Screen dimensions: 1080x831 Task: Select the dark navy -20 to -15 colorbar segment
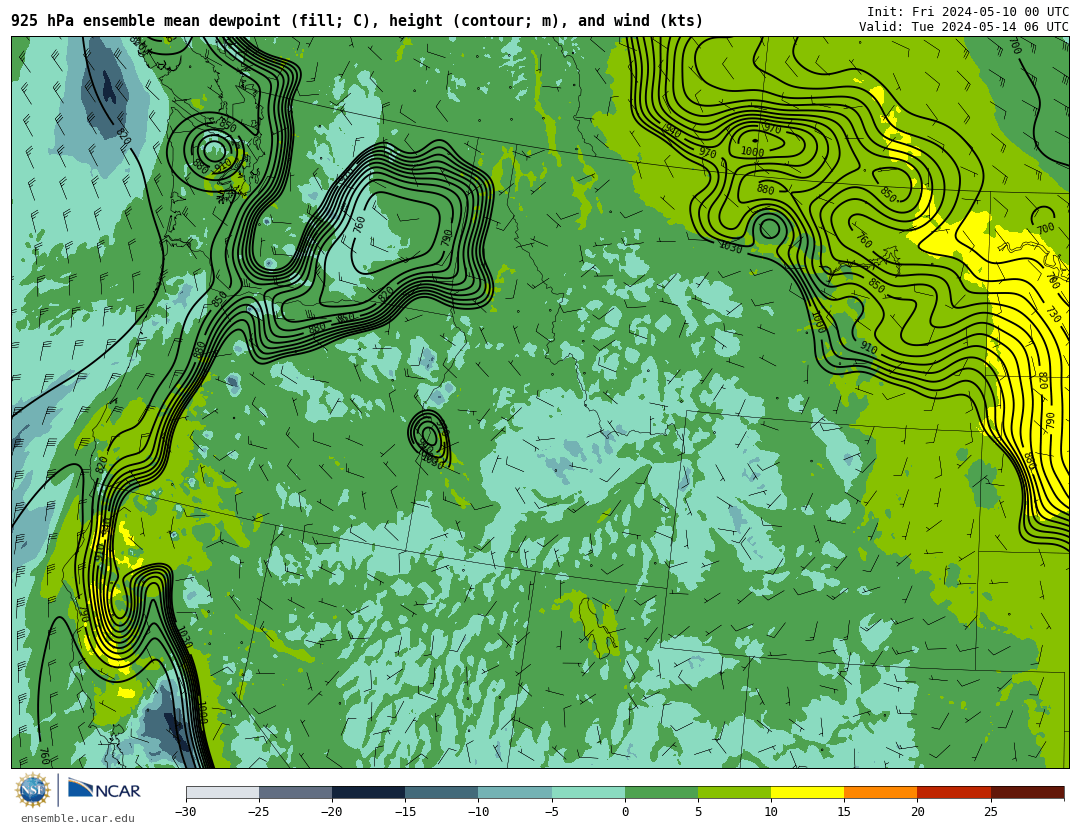(x=368, y=792)
